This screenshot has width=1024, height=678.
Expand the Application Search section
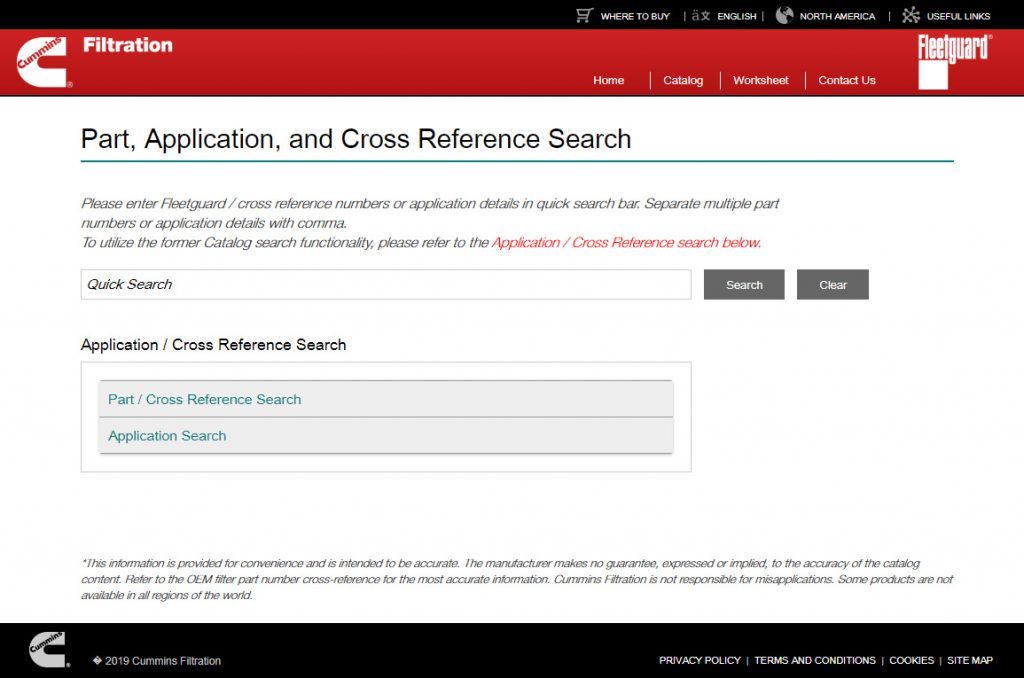click(x=386, y=436)
